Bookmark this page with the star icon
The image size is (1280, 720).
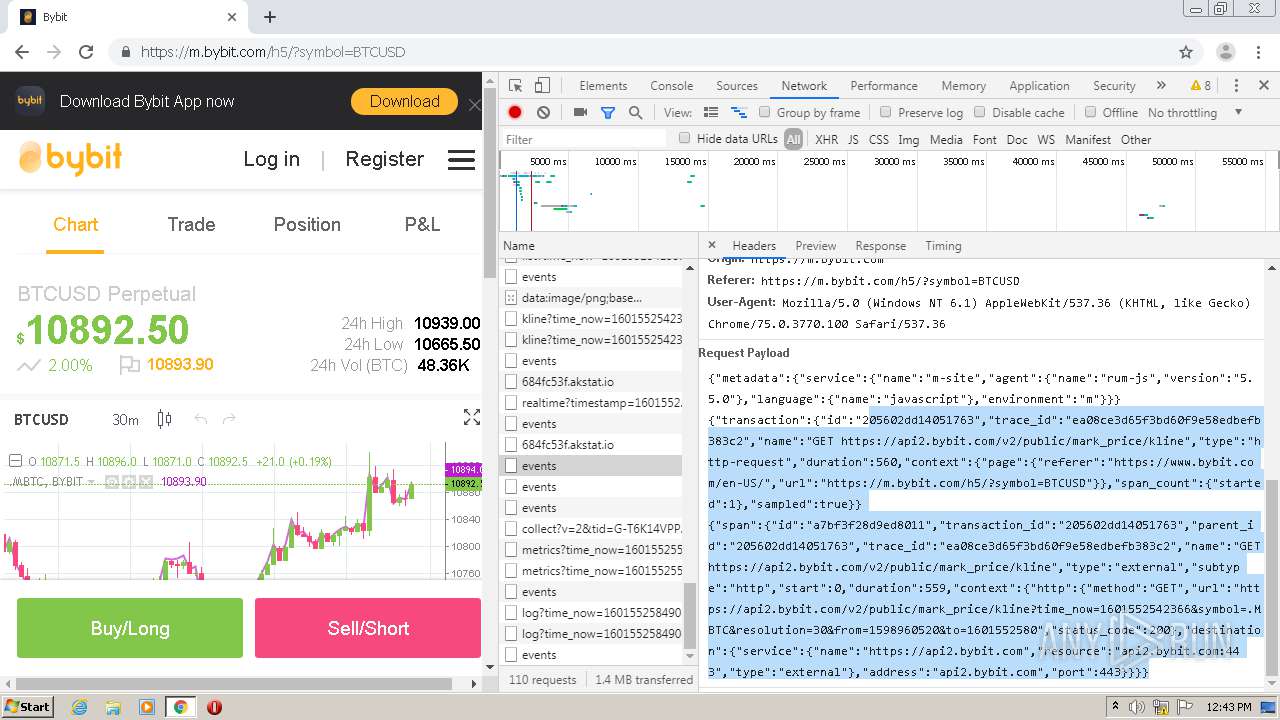1186,52
